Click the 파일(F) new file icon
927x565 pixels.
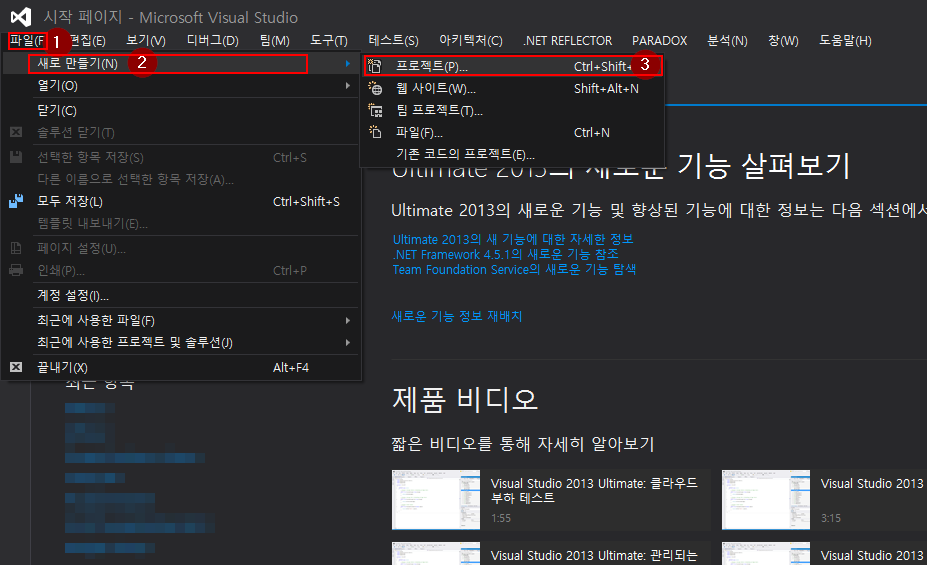click(375, 132)
